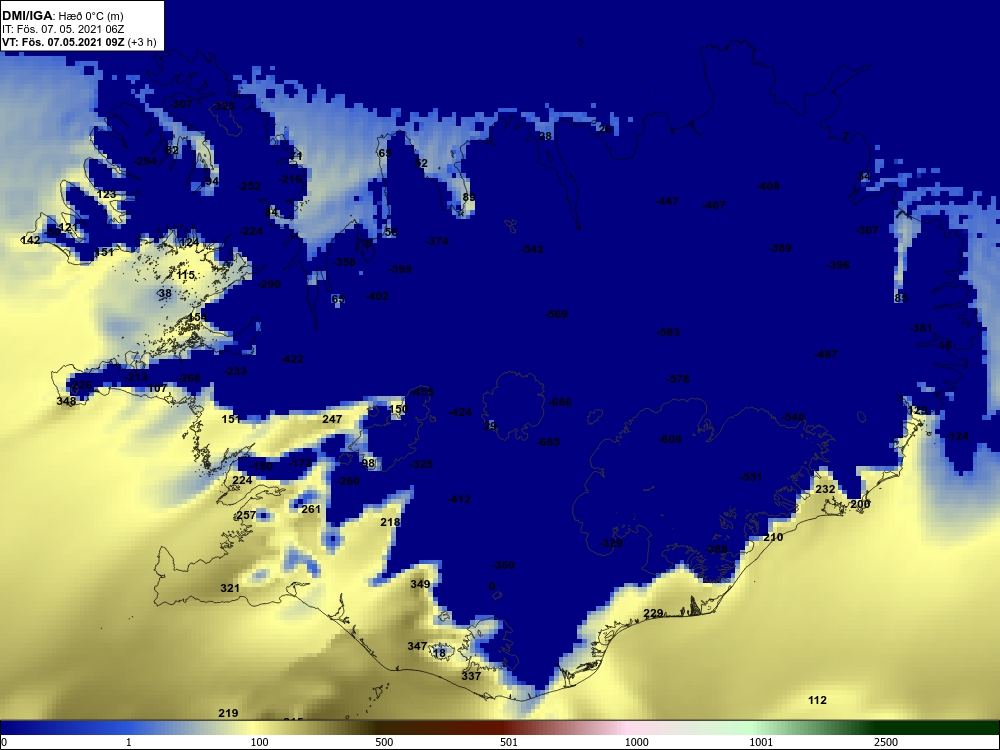Click the '500' label on the color scale
Viewport: 1000px width, 750px height.
click(384, 742)
